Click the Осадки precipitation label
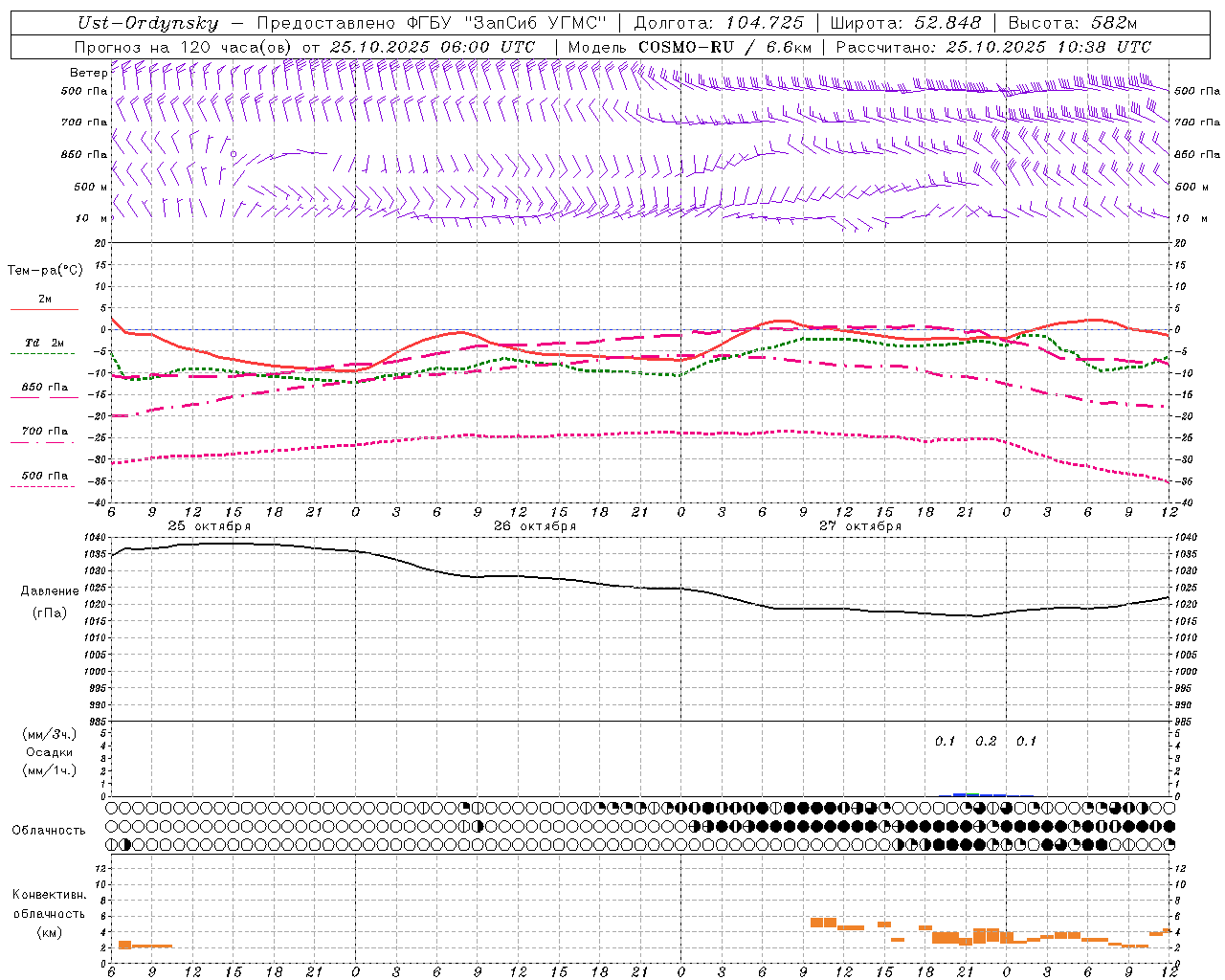This screenshot has width=1225, height=980. click(50, 752)
